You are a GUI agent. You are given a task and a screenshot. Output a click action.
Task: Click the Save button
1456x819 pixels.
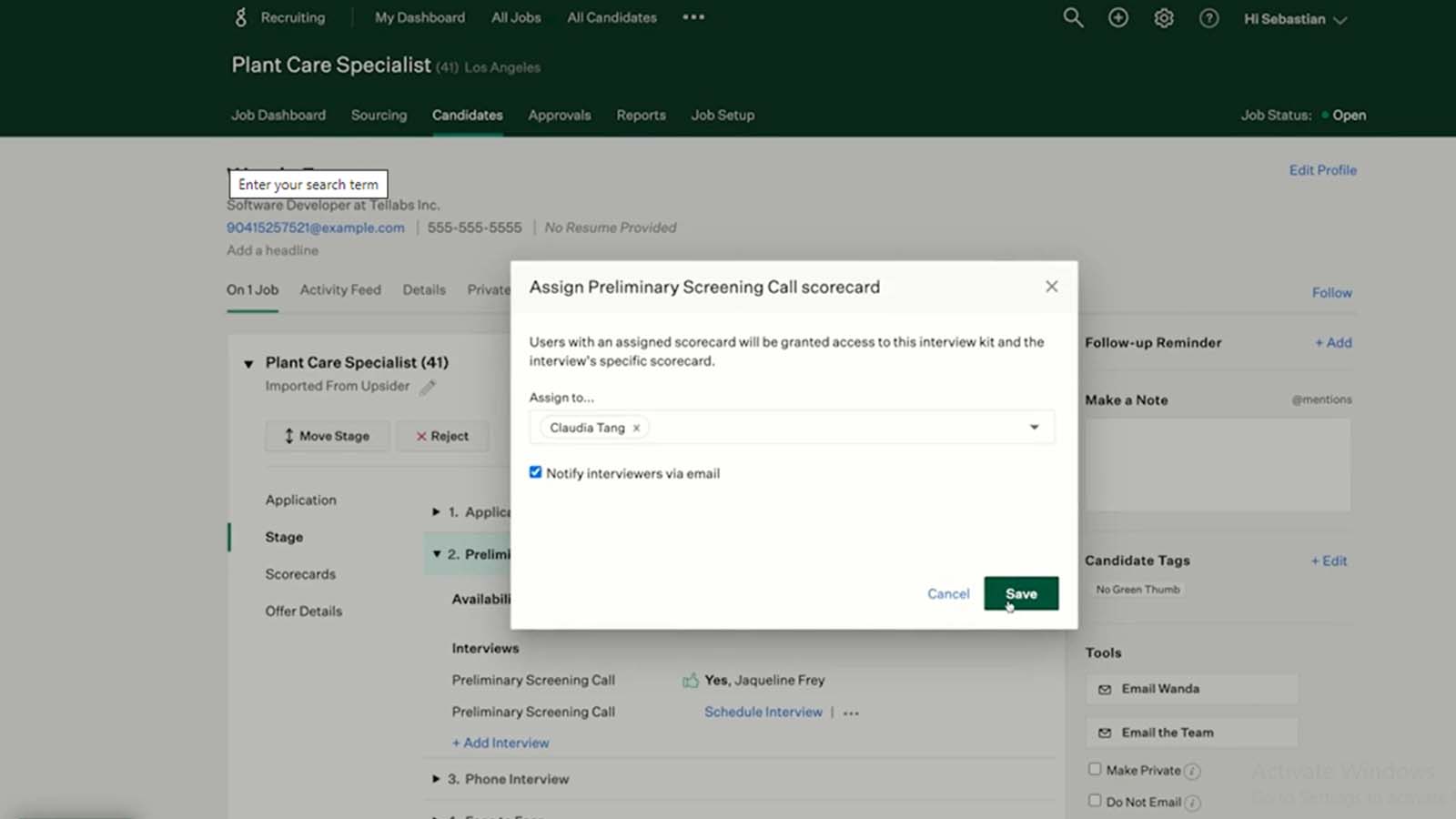point(1021,593)
